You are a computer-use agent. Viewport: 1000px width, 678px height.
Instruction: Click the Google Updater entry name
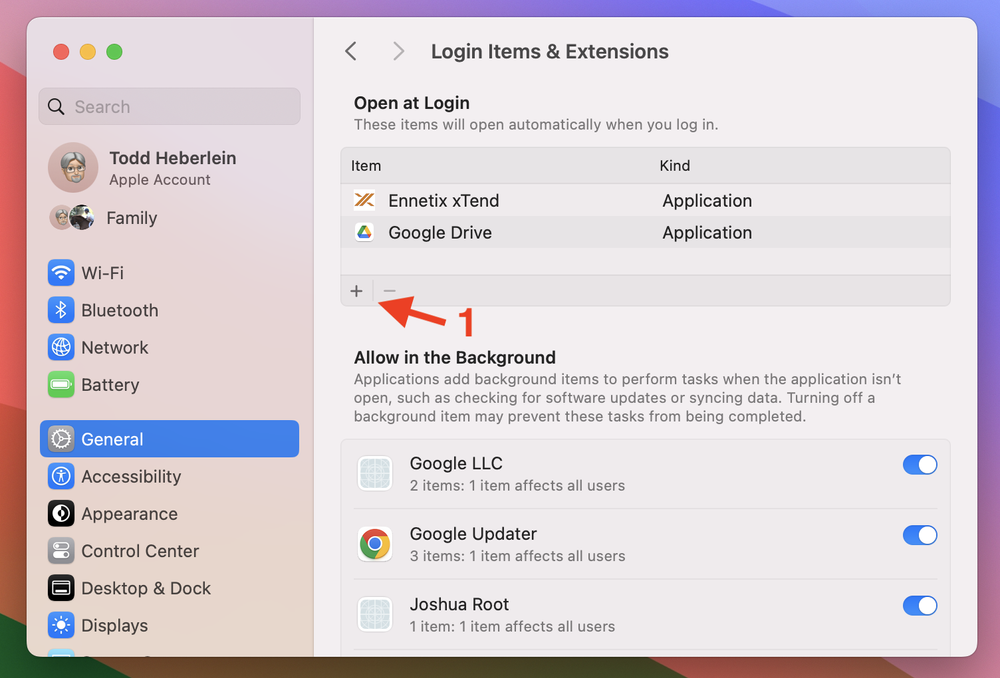tap(473, 534)
